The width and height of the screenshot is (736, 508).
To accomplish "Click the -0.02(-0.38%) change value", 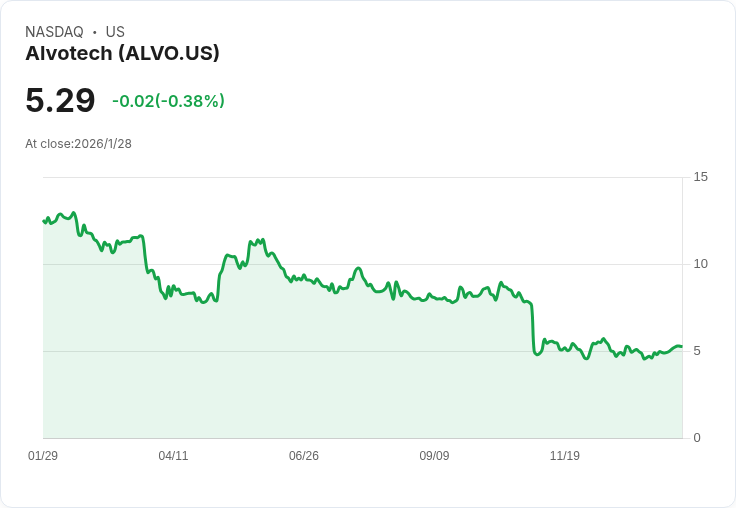I will 168,101.
